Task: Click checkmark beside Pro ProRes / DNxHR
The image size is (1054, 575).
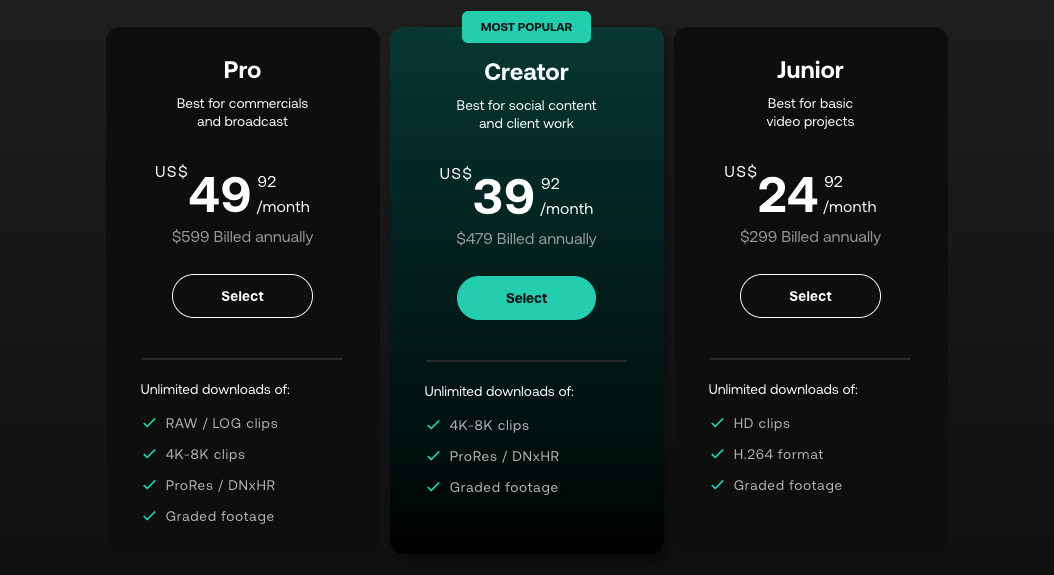Action: 149,485
